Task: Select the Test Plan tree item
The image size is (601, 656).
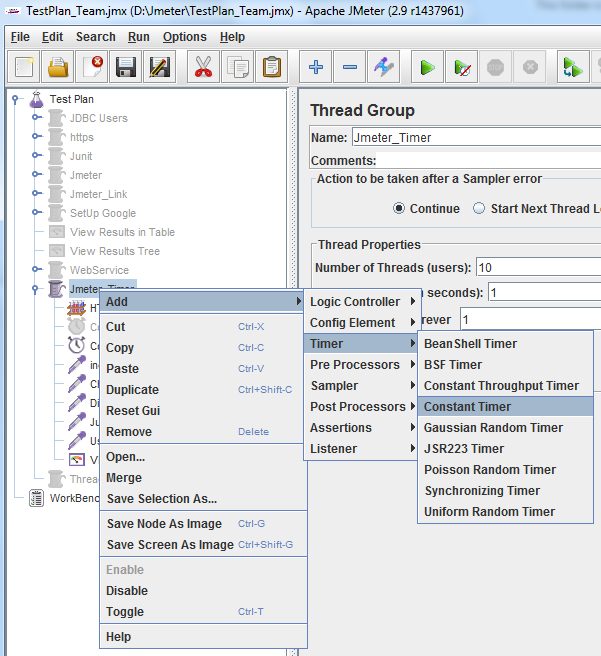Action: pos(72,99)
